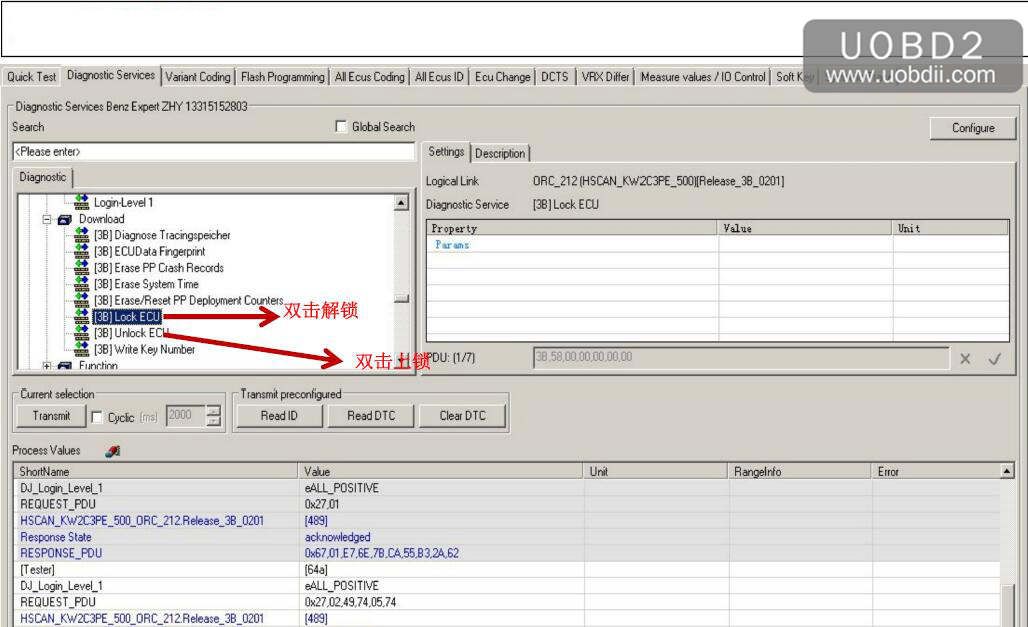Select [3B] ECUData Fingerprint item
Screen dimensions: 1028x627
pyautogui.click(x=149, y=251)
